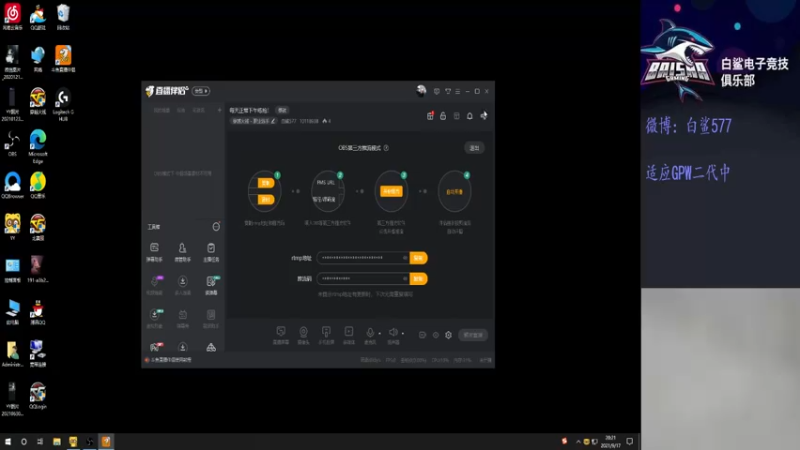Click the message icon next to the avatar
Viewport: 800px width, 450px height.
tap(437, 91)
